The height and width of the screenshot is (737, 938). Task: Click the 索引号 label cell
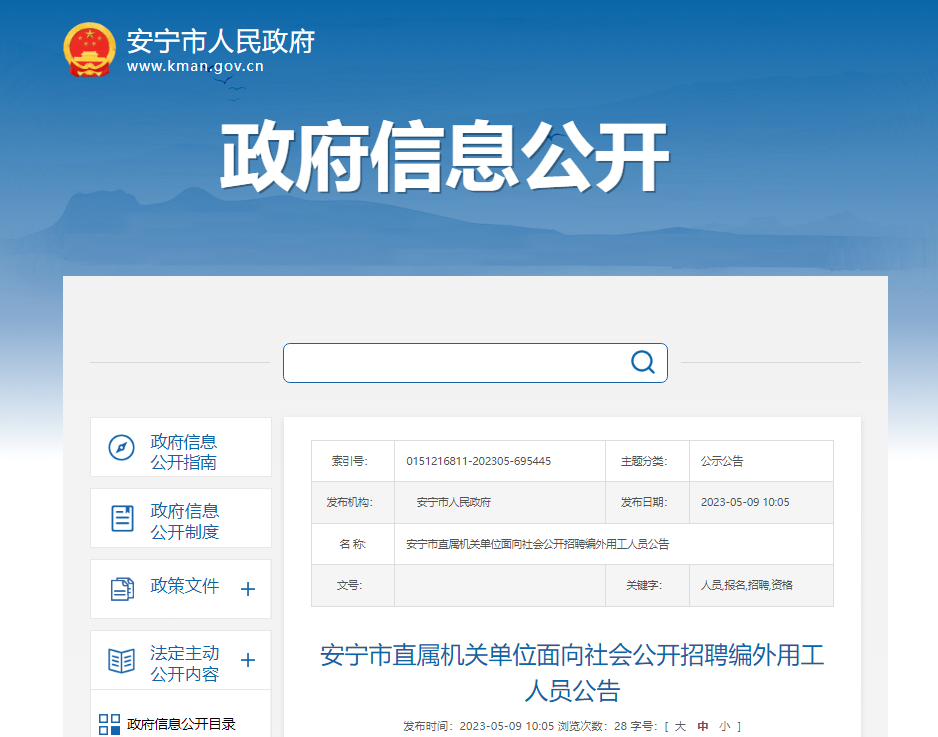pyautogui.click(x=353, y=461)
